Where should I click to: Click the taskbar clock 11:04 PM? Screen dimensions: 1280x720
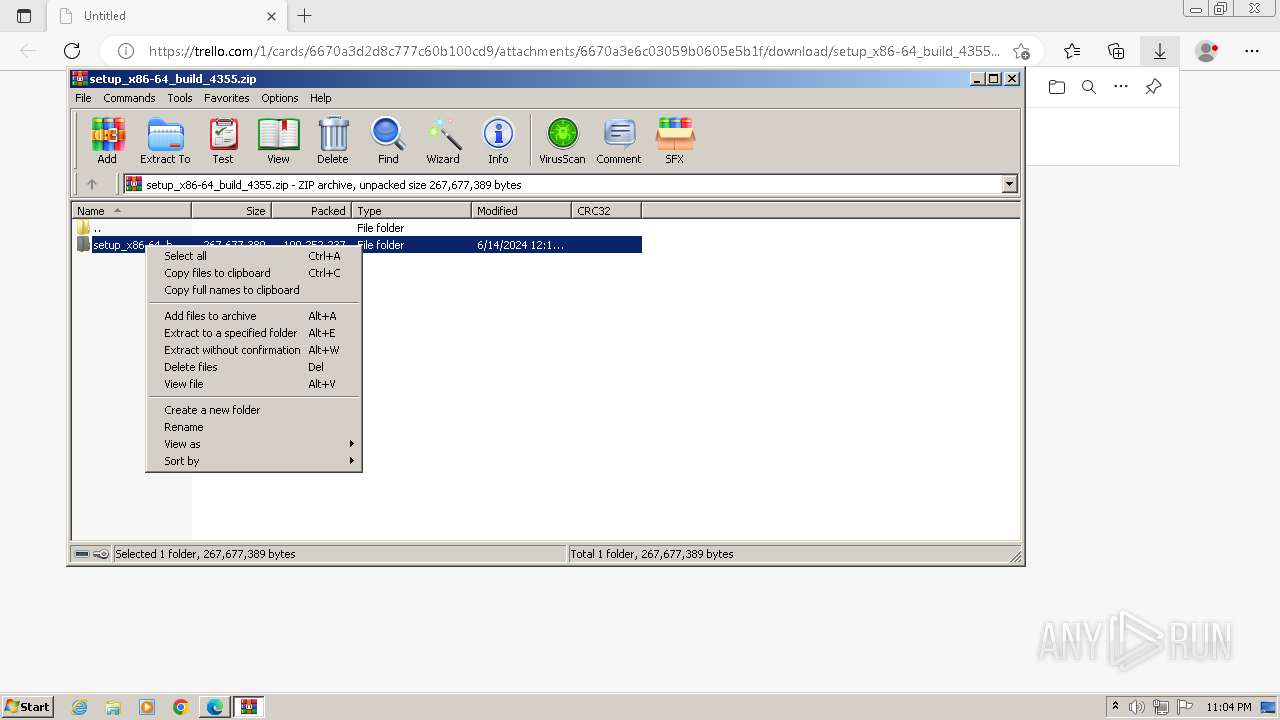pos(1229,707)
